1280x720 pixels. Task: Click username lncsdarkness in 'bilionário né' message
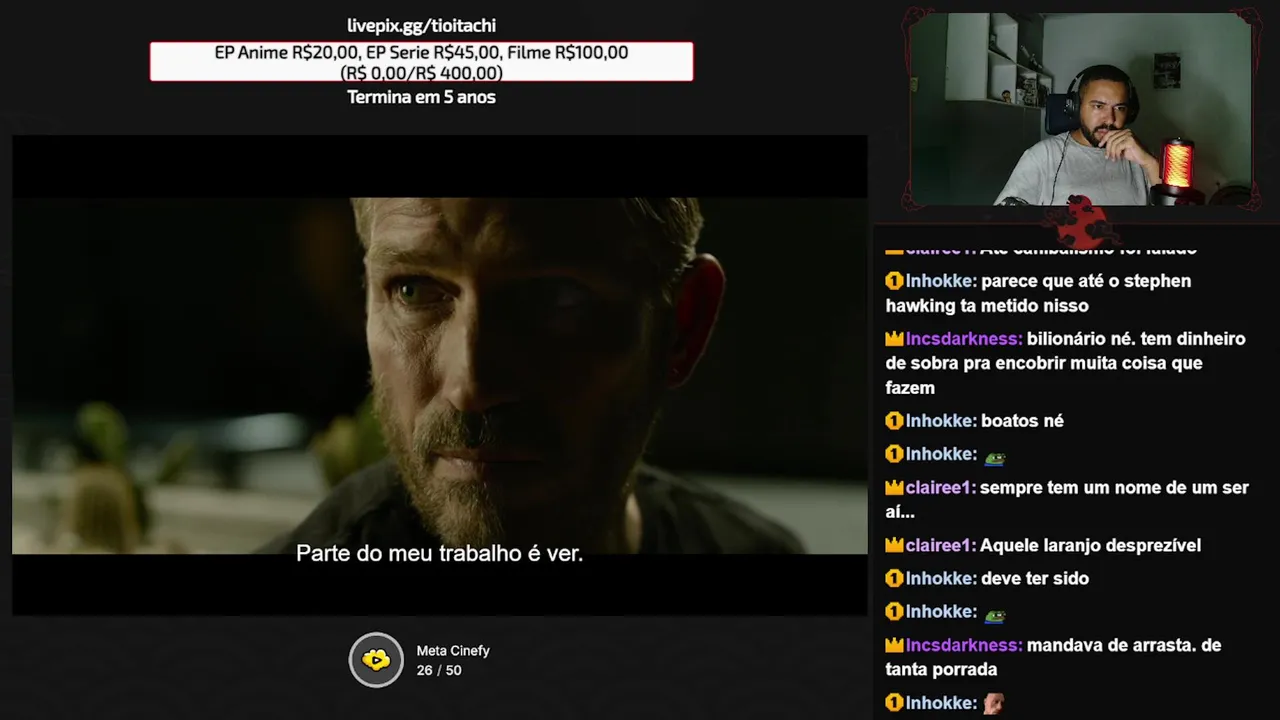[964, 339]
